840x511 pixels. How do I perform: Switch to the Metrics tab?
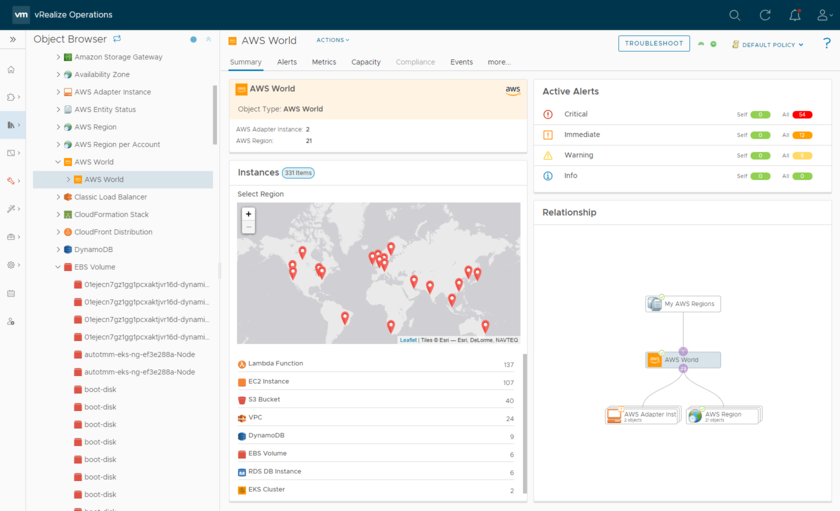point(323,62)
